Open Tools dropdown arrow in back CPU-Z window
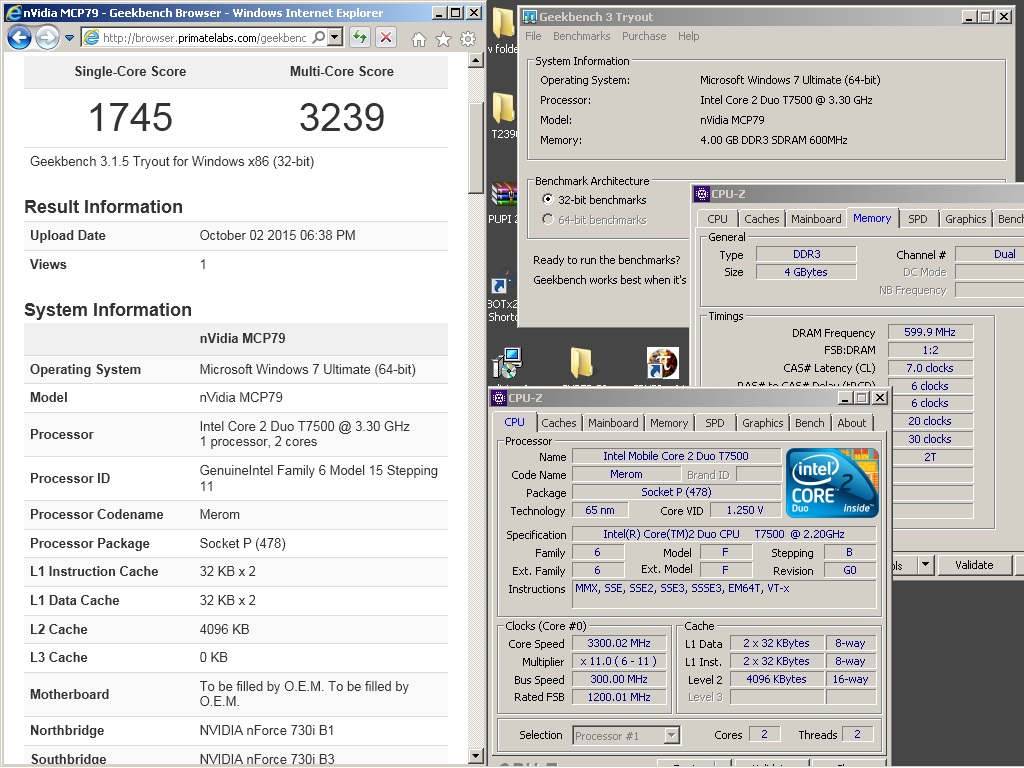 tap(925, 565)
